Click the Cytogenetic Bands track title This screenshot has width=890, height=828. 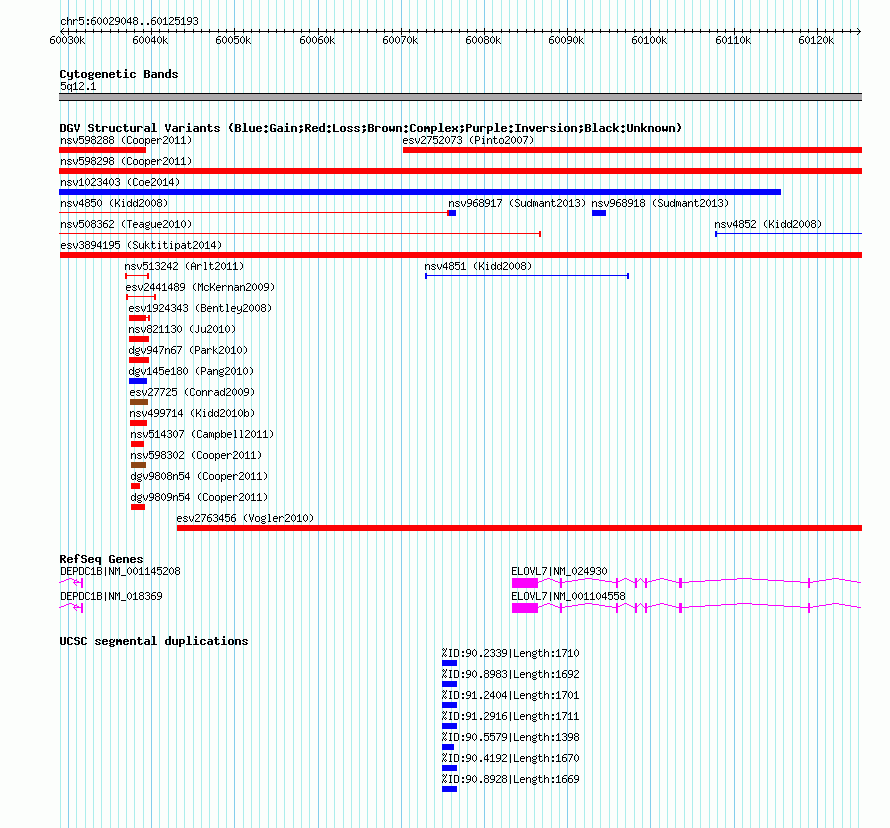[119, 74]
